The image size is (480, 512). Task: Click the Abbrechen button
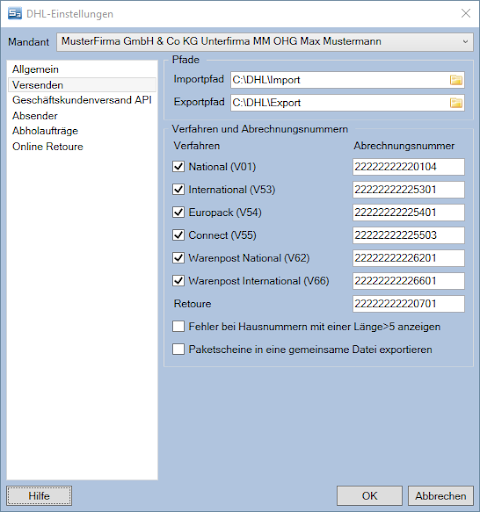[441, 496]
